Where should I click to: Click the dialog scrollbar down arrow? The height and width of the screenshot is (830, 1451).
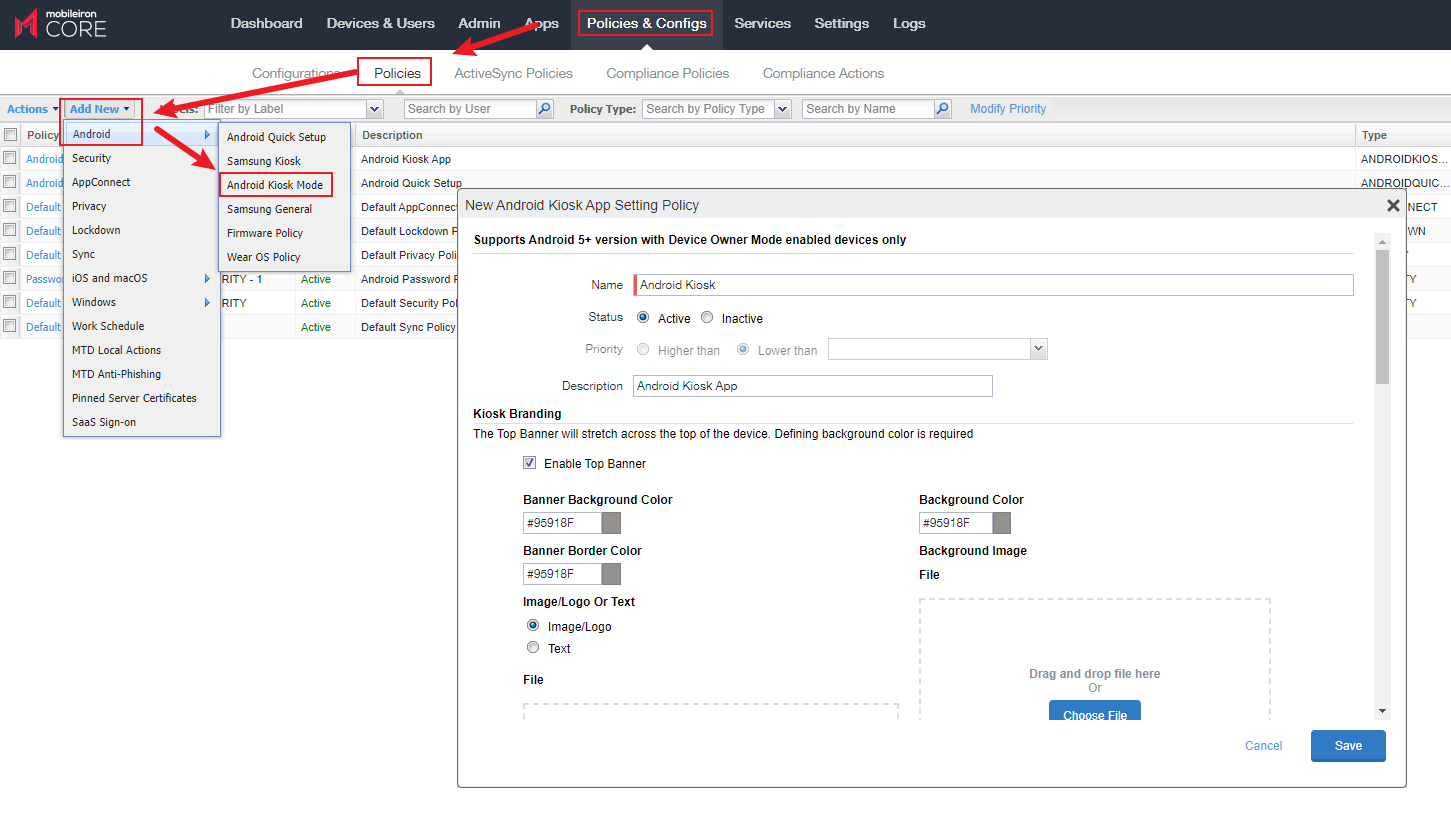[1382, 711]
